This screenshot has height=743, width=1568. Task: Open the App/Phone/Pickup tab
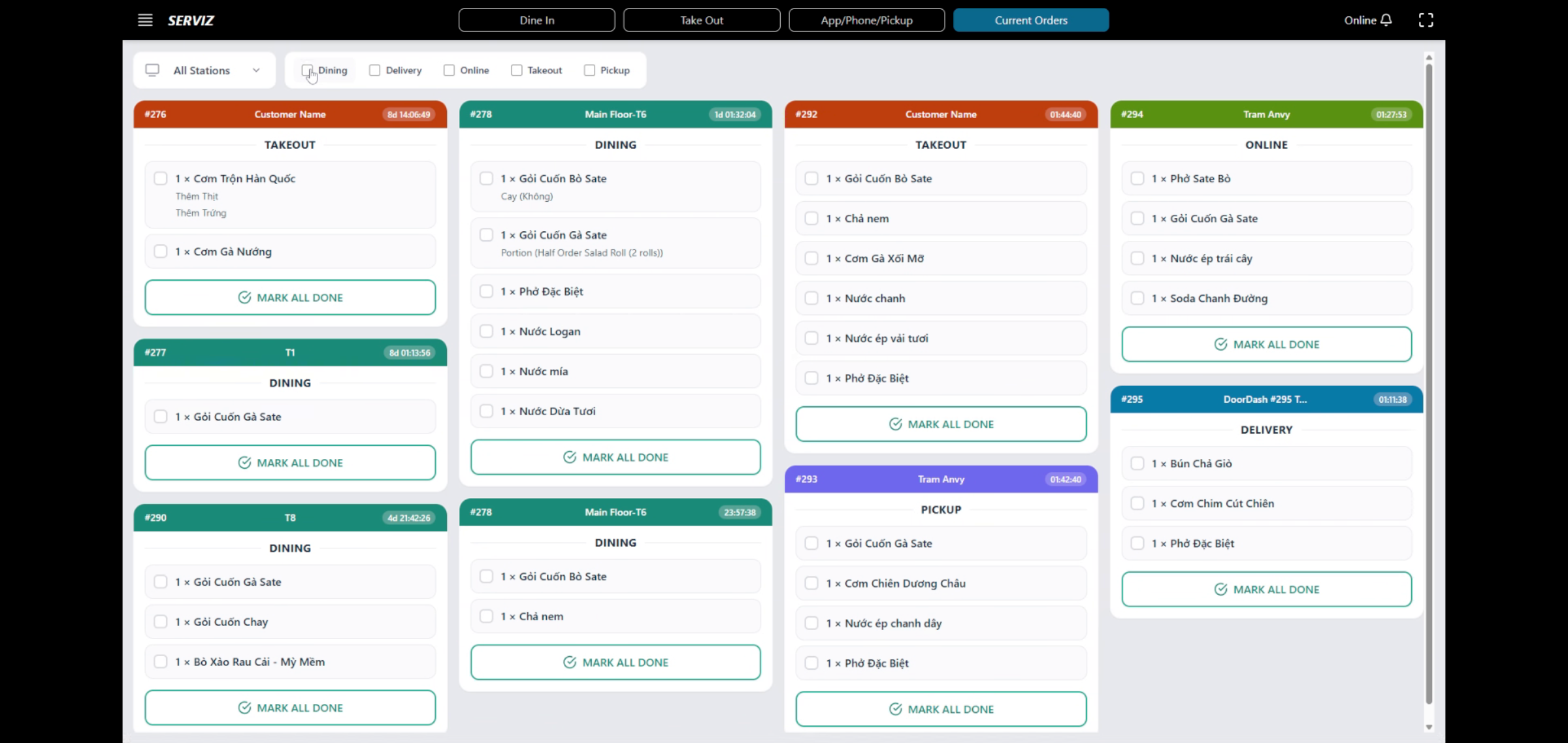[866, 20]
